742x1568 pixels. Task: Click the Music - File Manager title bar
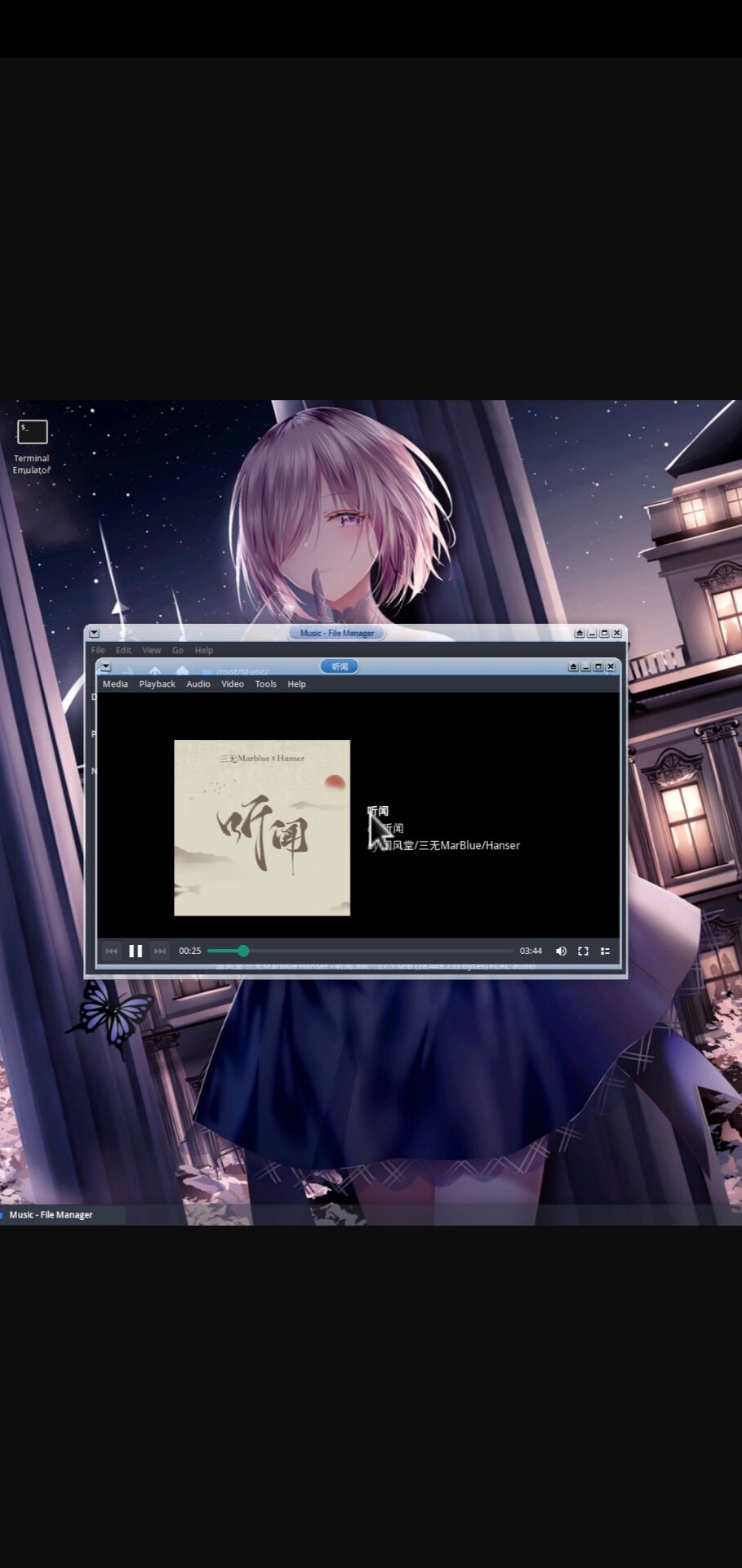(336, 633)
